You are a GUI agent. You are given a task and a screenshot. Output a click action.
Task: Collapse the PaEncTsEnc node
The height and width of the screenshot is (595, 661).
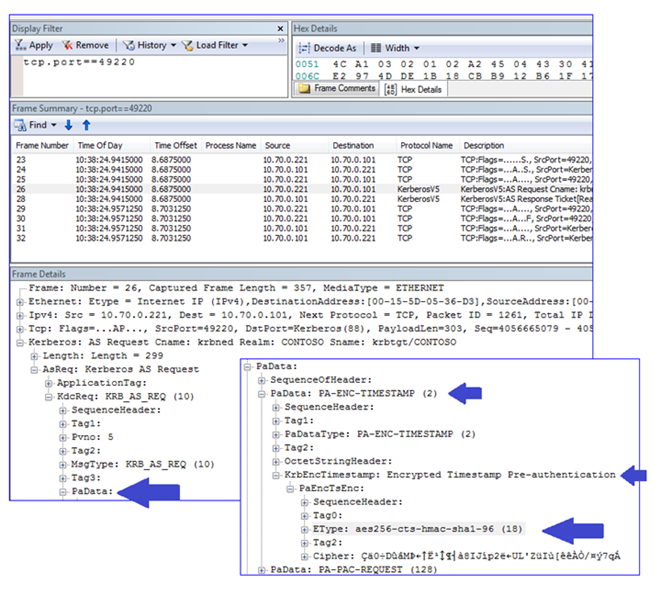[x=290, y=489]
